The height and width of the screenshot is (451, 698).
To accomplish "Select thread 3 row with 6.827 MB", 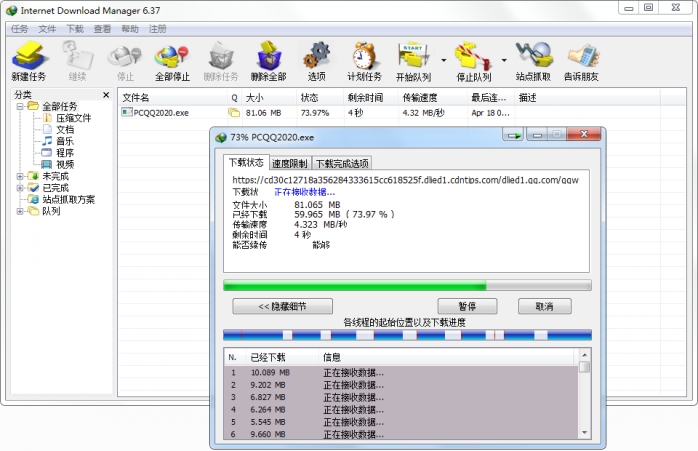I will [401, 397].
